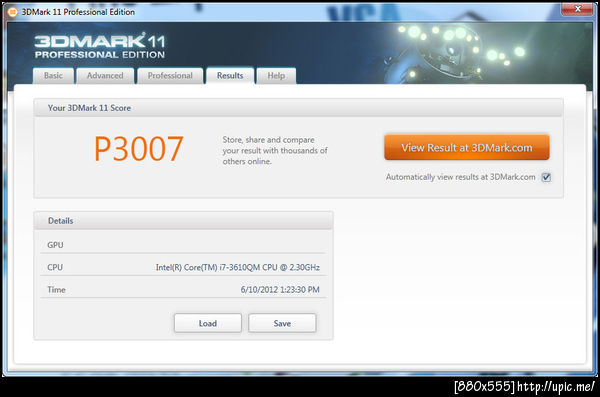Select the Professional tab
Viewport: 600px width, 397px height.
170,76
